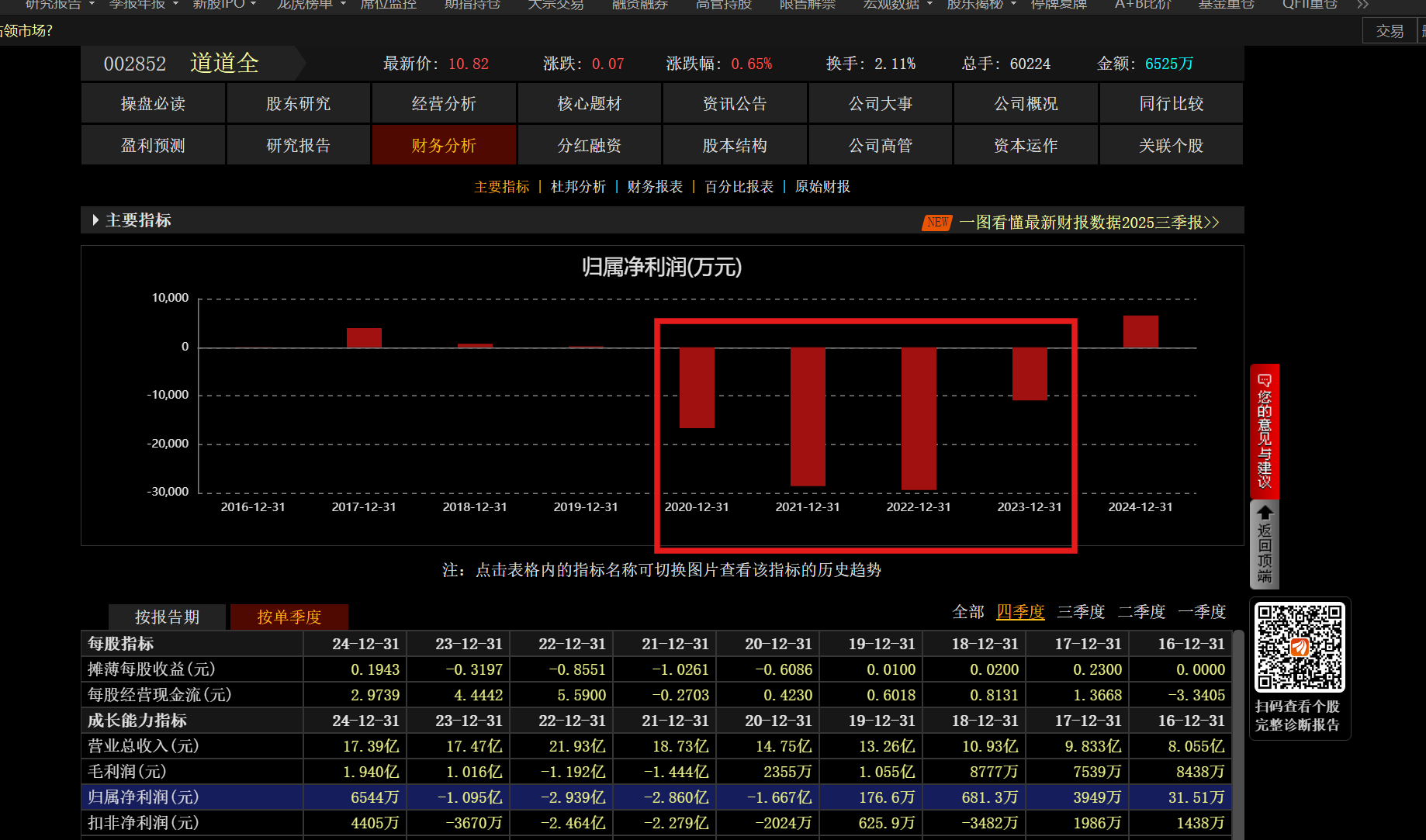Open the 龙虎榜单 top menu dropdown
1426x840 pixels.
(x=311, y=5)
